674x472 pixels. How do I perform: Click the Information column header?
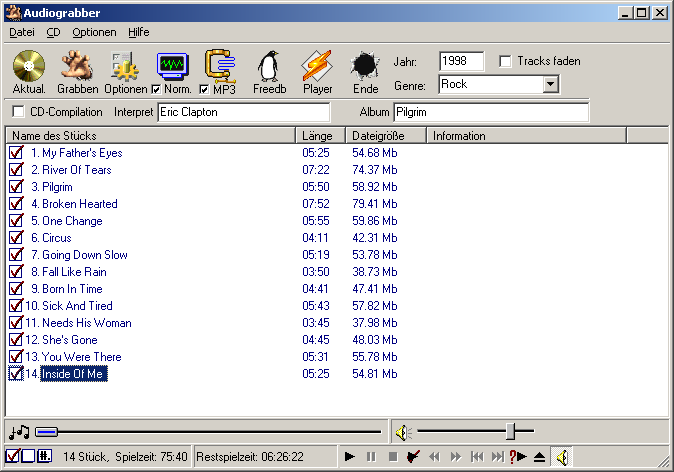coord(527,136)
